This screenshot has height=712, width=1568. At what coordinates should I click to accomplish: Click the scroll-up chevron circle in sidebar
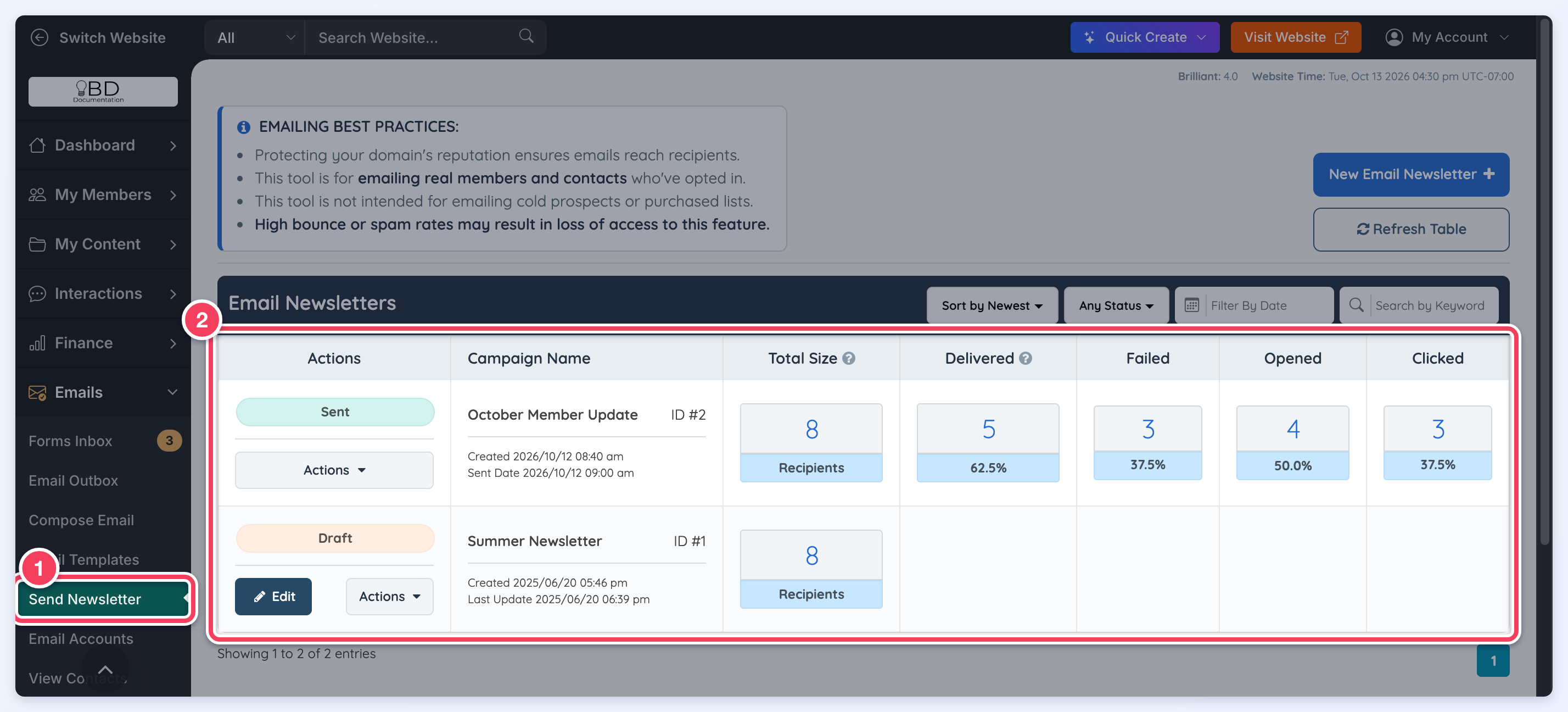coord(105,669)
